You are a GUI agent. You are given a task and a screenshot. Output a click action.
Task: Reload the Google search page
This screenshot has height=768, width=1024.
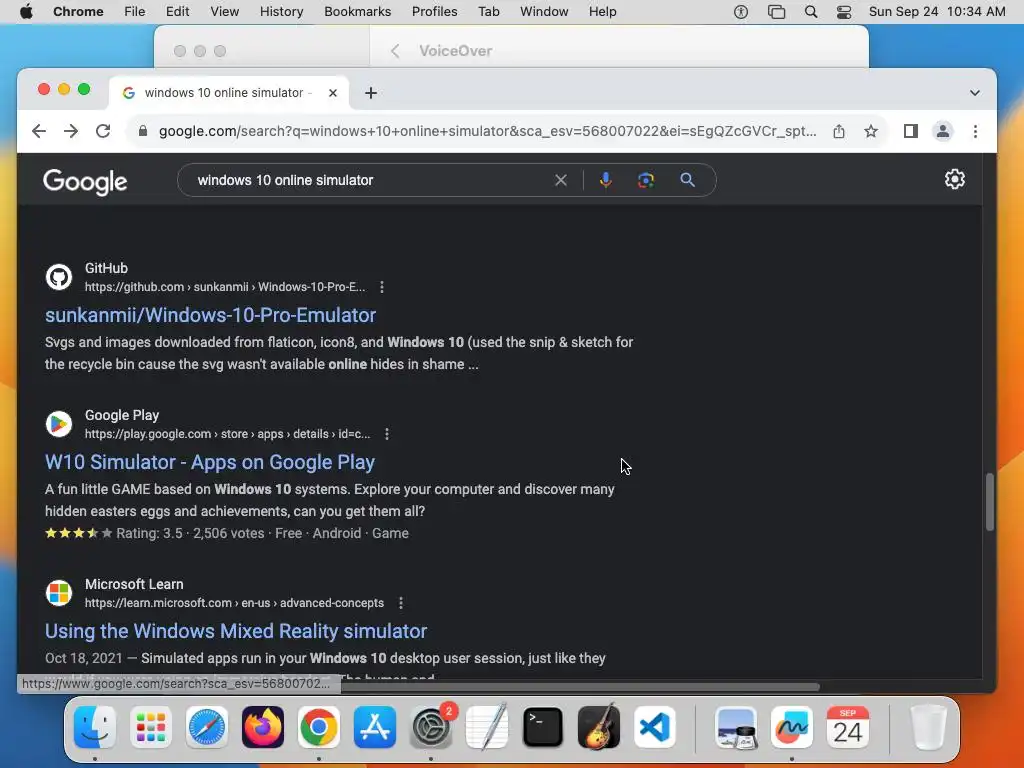tap(103, 131)
